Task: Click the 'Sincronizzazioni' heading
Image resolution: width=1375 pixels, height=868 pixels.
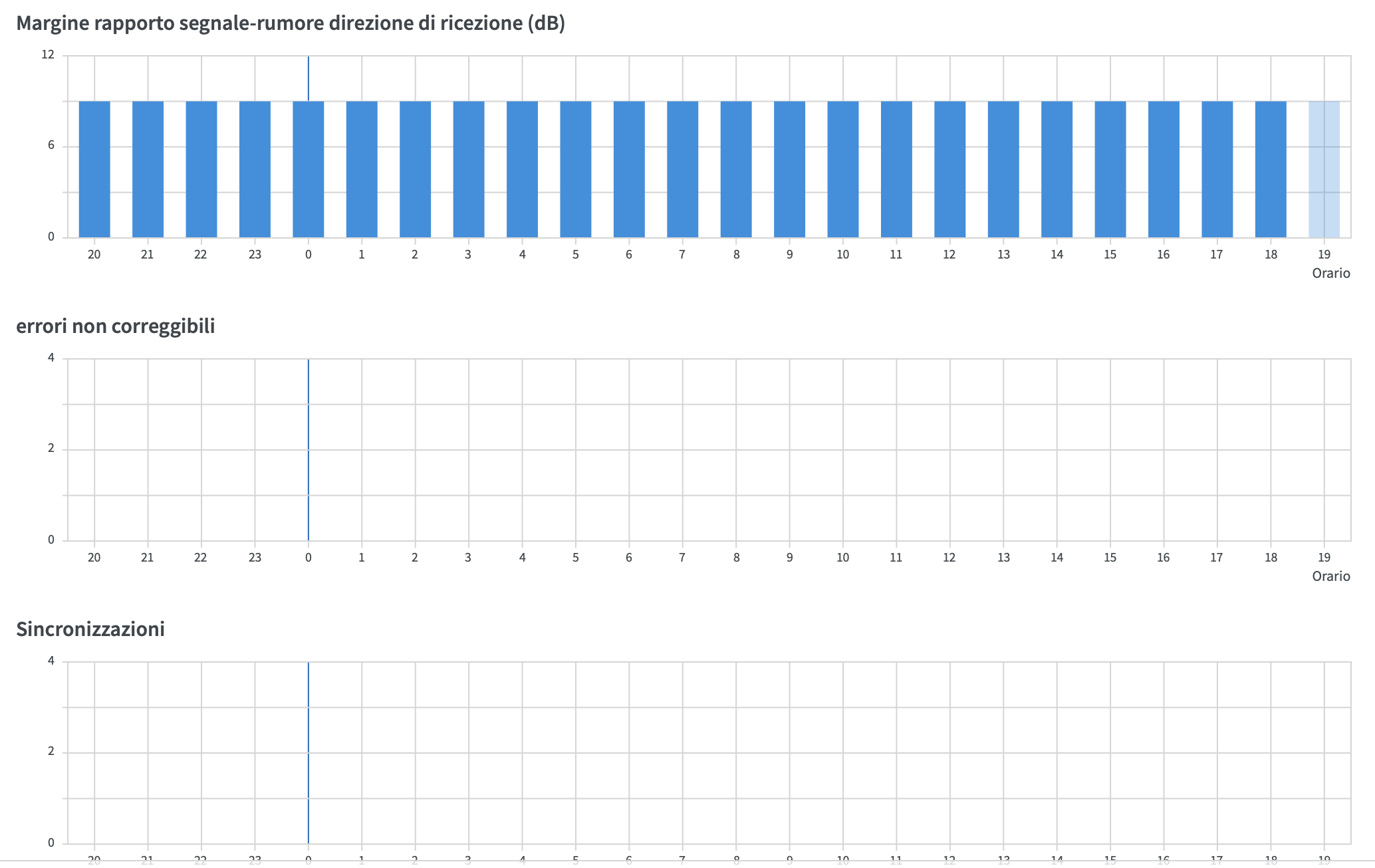Action: [x=90, y=629]
